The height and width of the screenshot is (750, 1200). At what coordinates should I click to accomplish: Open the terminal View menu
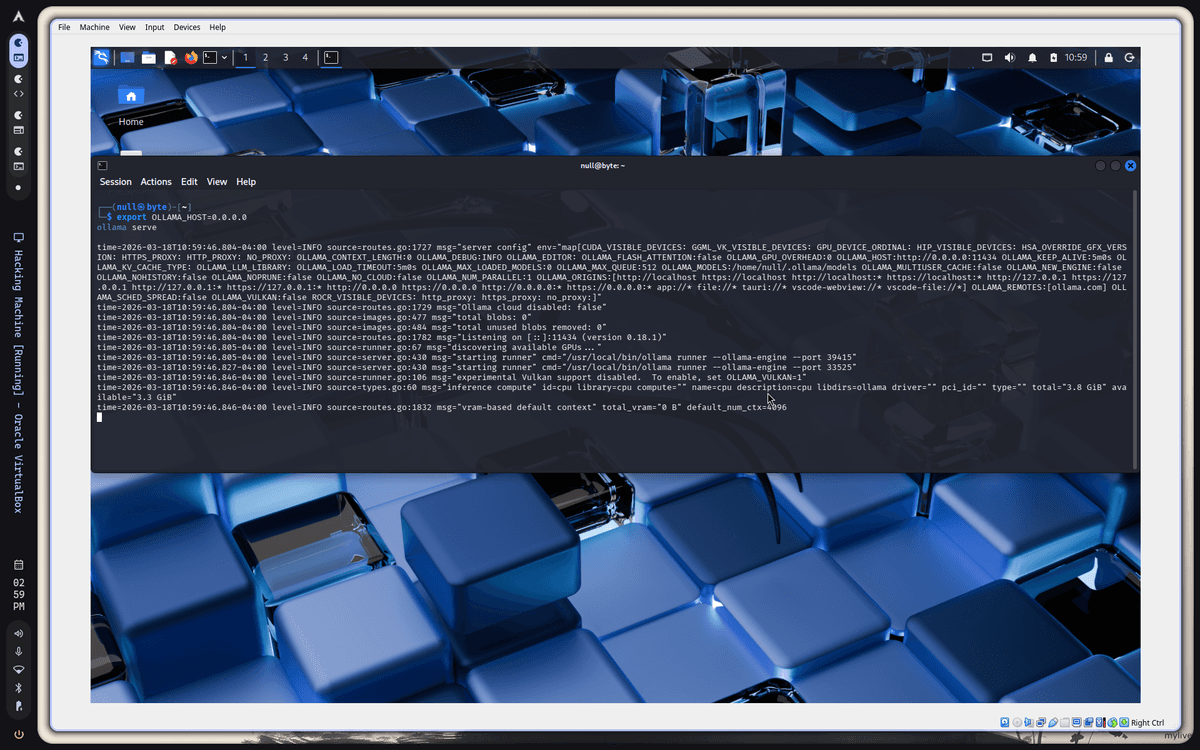[217, 182]
